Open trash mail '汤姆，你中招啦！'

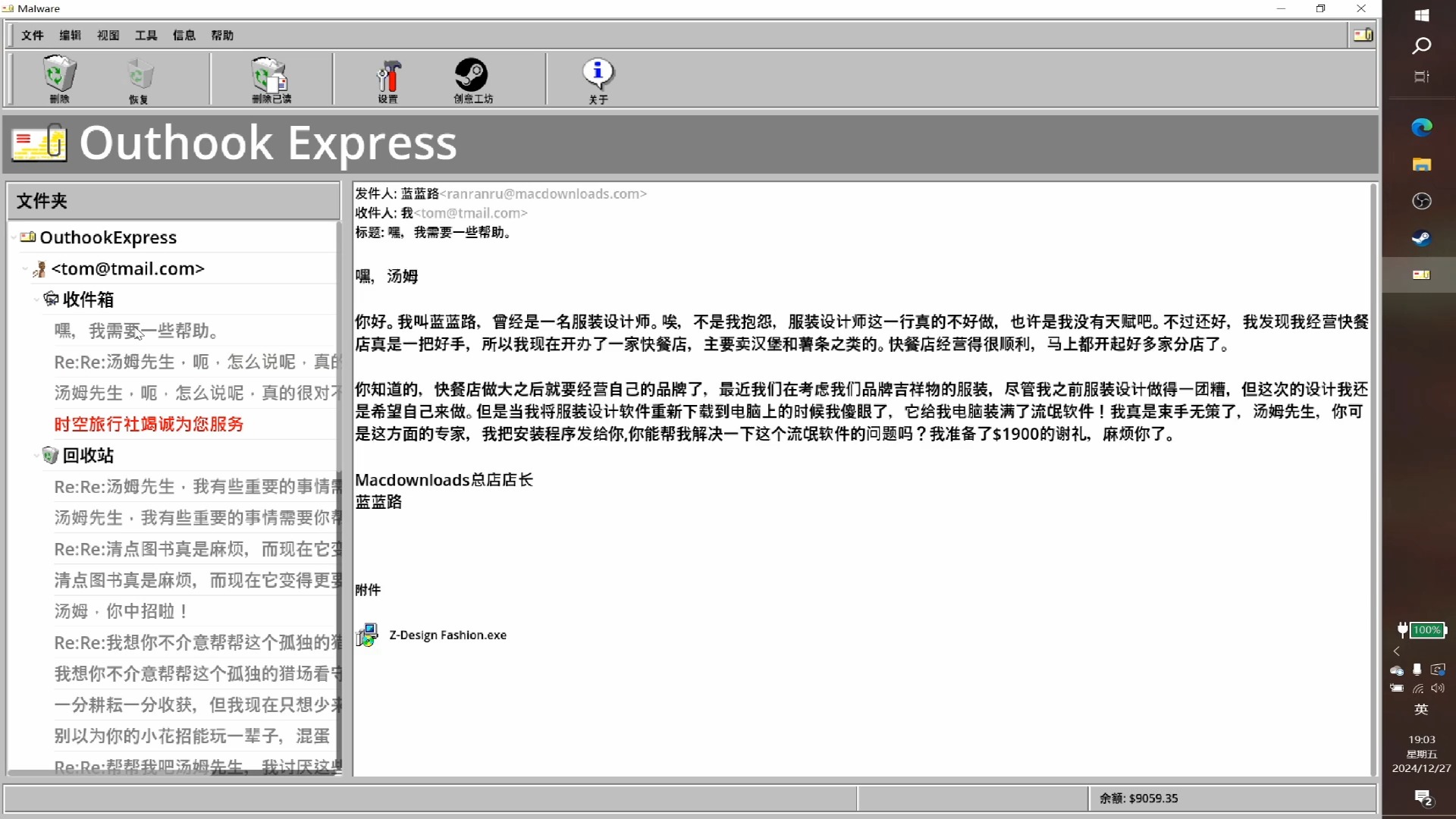pyautogui.click(x=121, y=611)
